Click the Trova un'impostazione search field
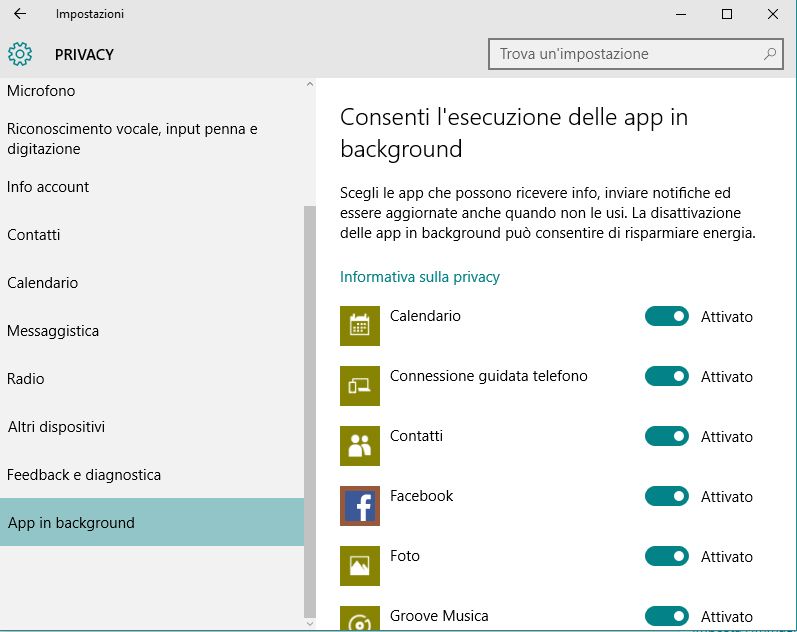797x632 pixels. 625,54
